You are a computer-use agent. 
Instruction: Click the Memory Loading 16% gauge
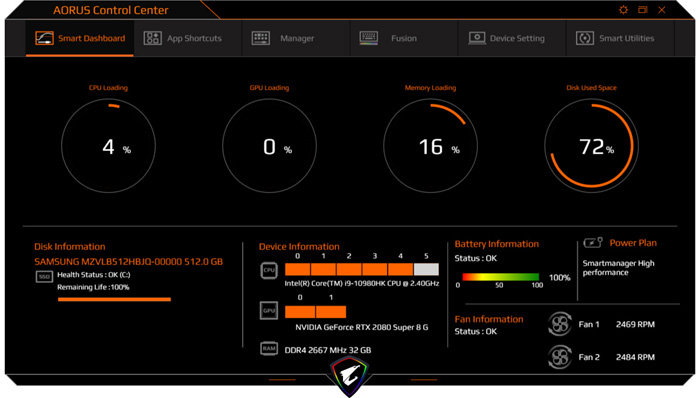[x=430, y=146]
